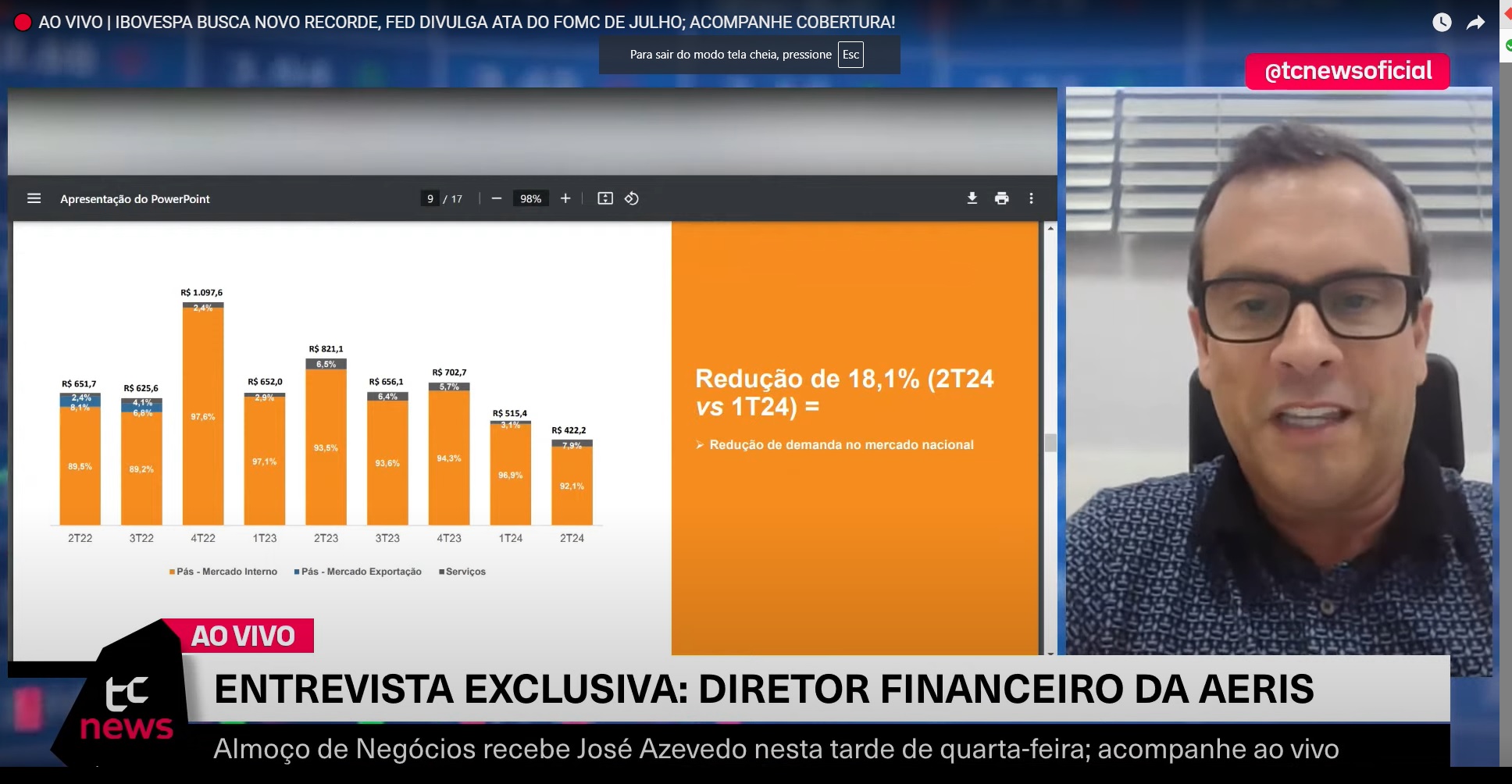Click the 4T22 bar labeled R$ 1.097,6
Viewport: 1512px width, 784px height.
pos(203,413)
